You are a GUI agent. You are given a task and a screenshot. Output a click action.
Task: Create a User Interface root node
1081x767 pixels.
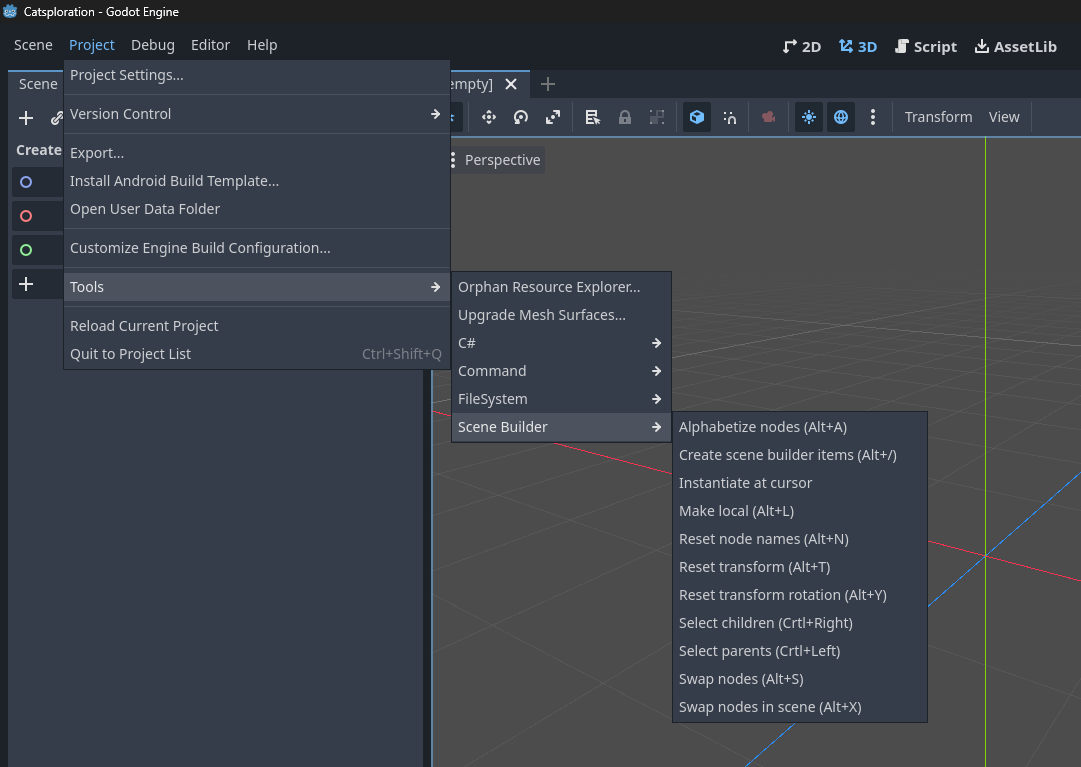coord(37,249)
